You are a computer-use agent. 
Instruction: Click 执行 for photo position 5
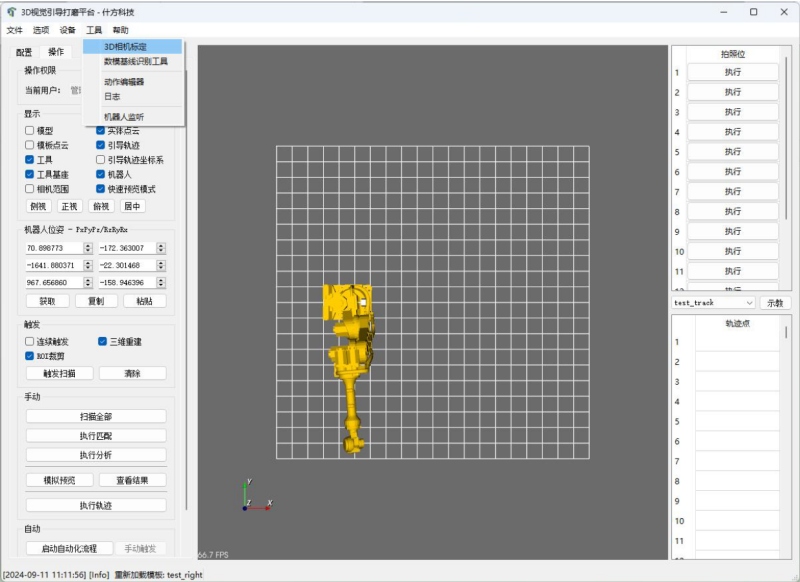click(732, 152)
